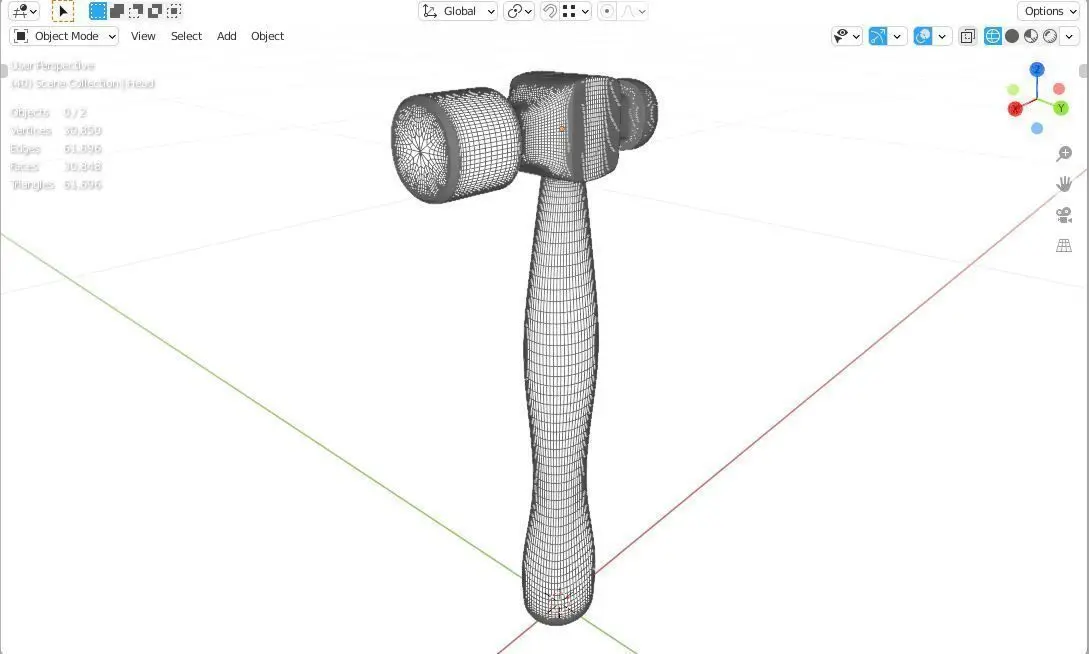Click the green Y axis gizmo
The height and width of the screenshot is (654, 1089).
[1061, 108]
